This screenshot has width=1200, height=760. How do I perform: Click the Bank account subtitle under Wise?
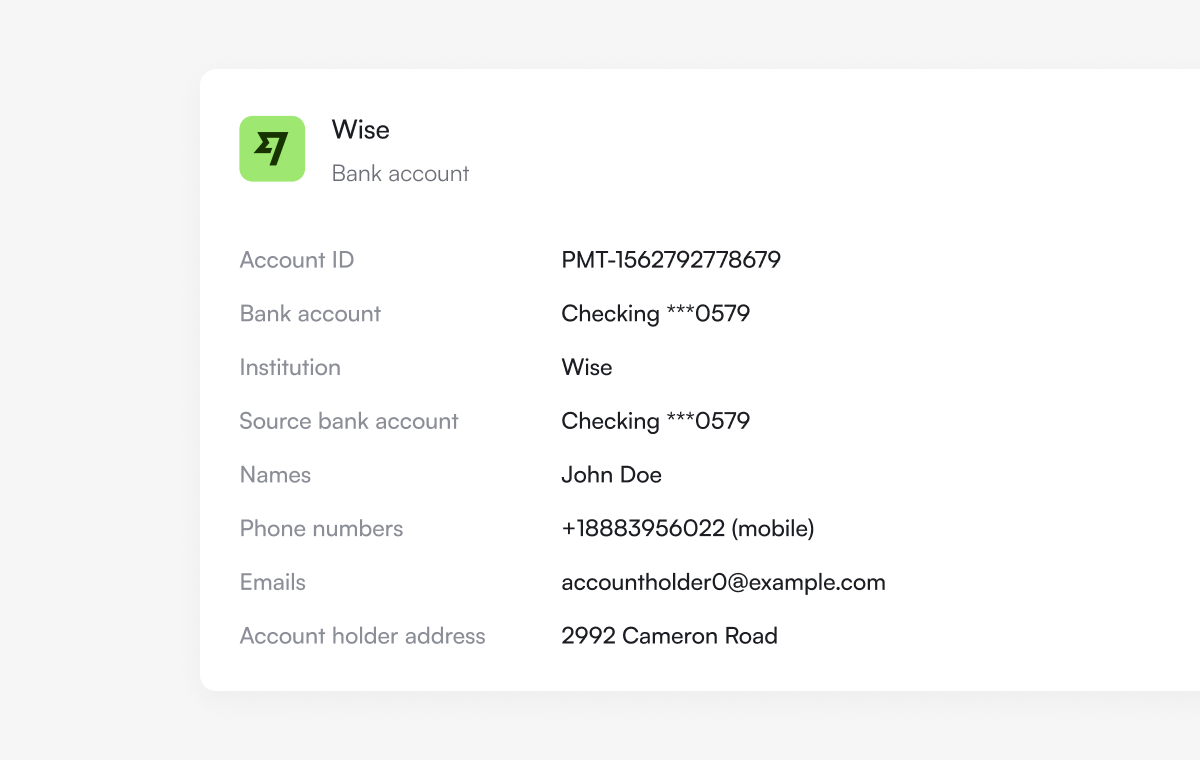pos(400,174)
